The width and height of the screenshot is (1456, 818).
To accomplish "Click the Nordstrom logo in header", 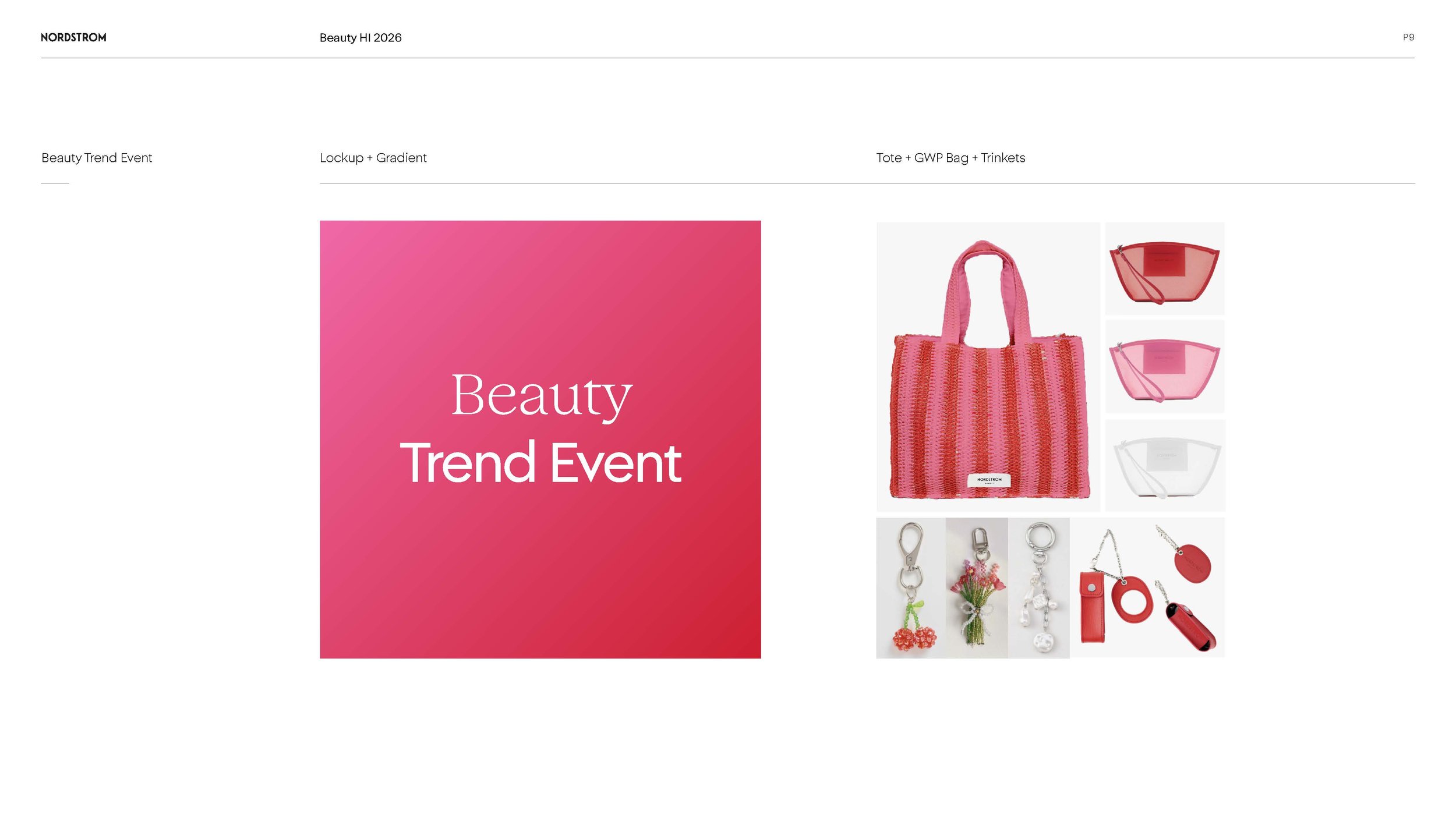I will pyautogui.click(x=73, y=37).
